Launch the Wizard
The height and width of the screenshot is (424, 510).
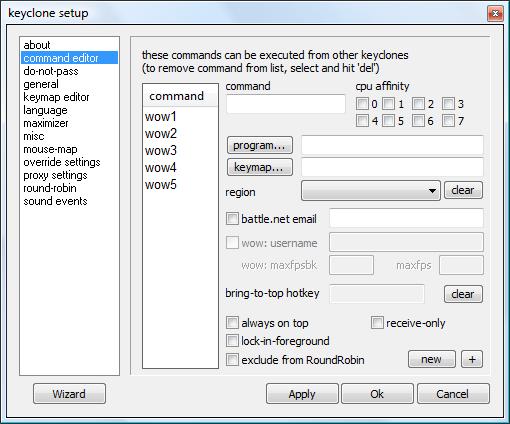click(69, 394)
